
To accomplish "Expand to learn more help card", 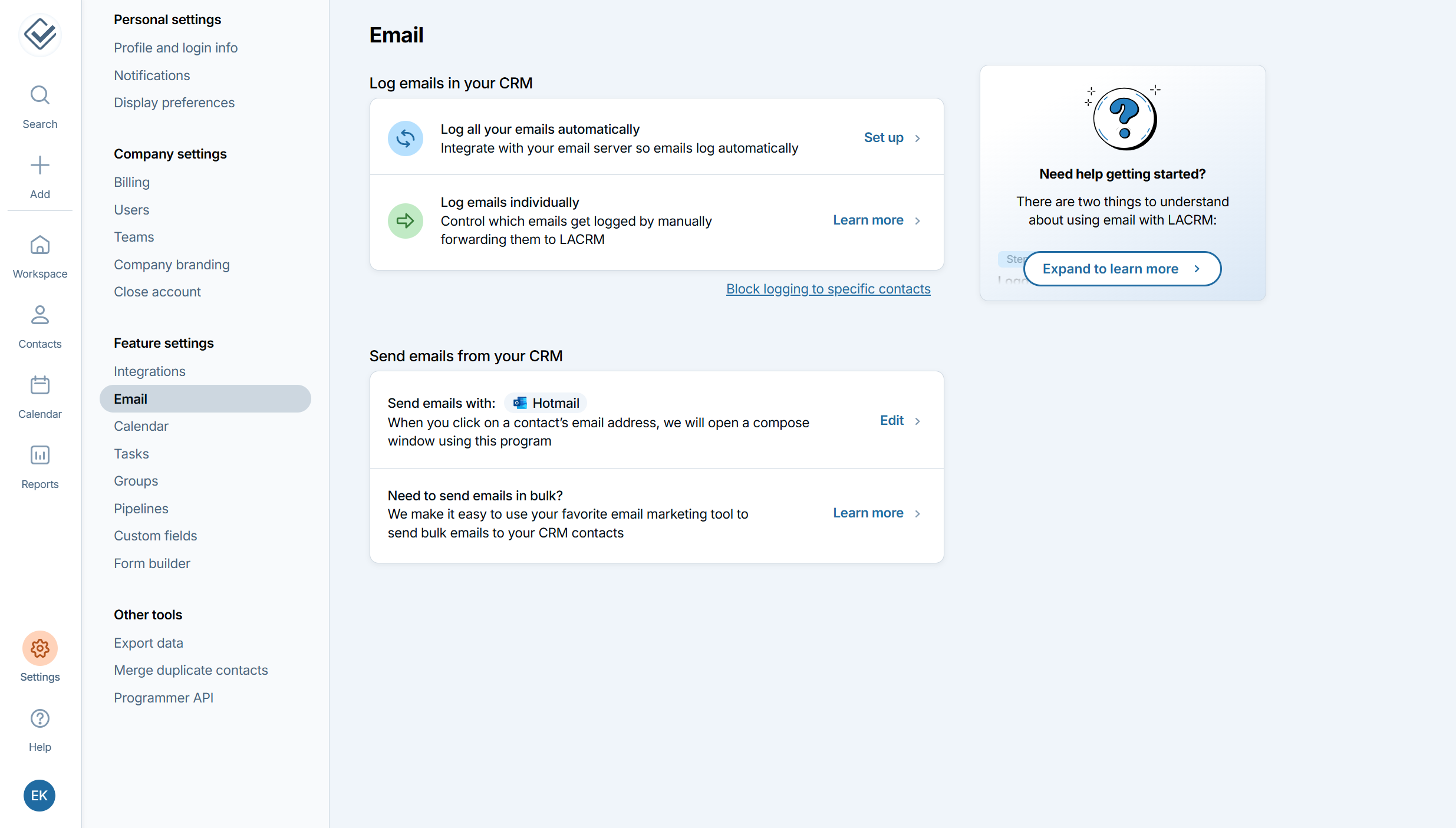I will [1122, 269].
